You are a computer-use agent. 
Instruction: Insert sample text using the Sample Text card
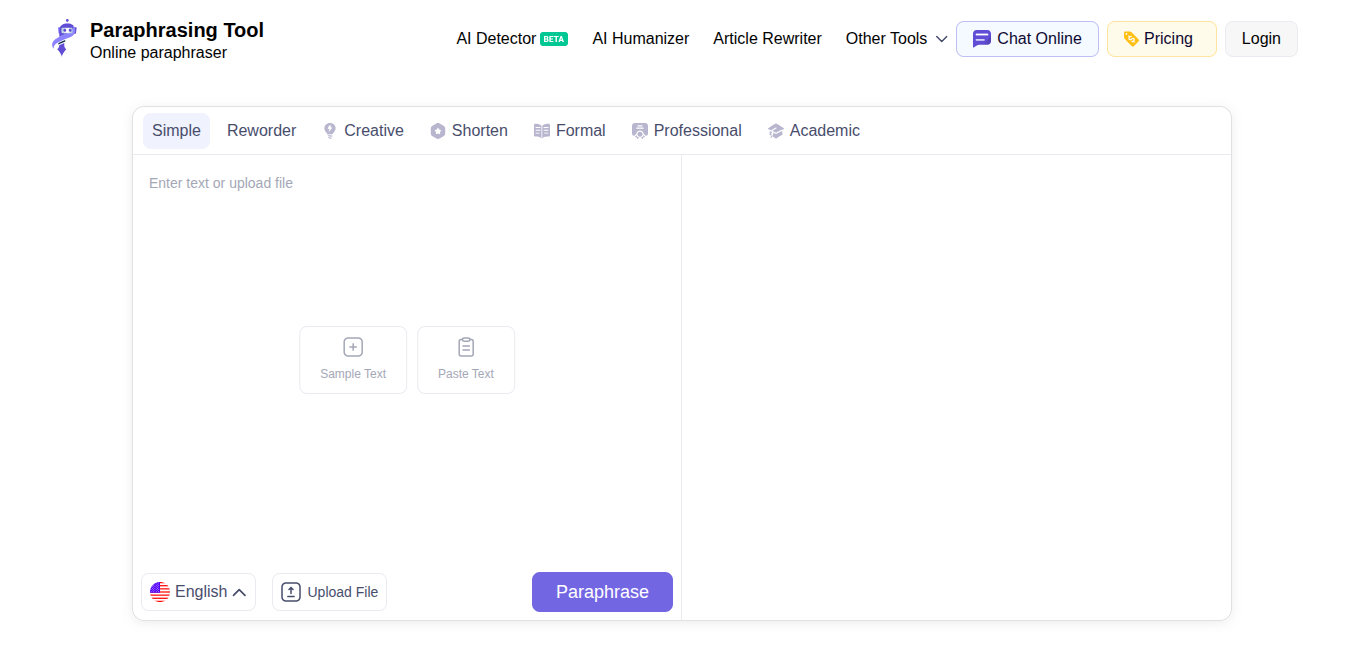tap(353, 359)
